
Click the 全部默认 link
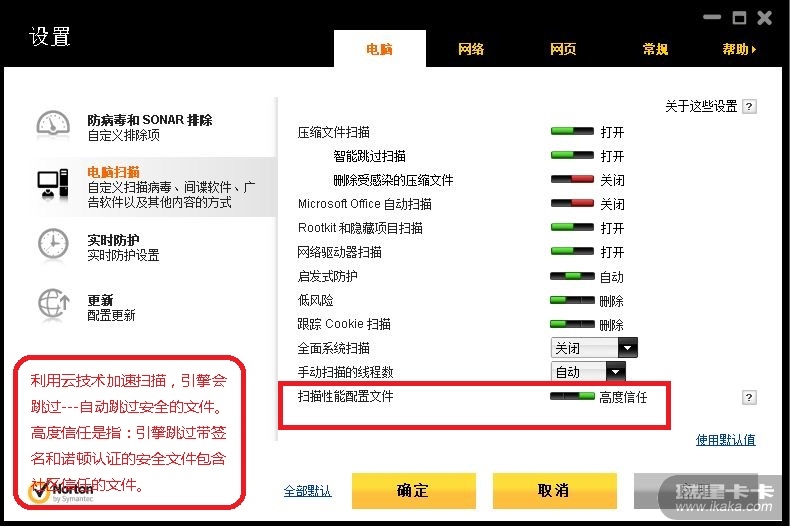tap(307, 491)
